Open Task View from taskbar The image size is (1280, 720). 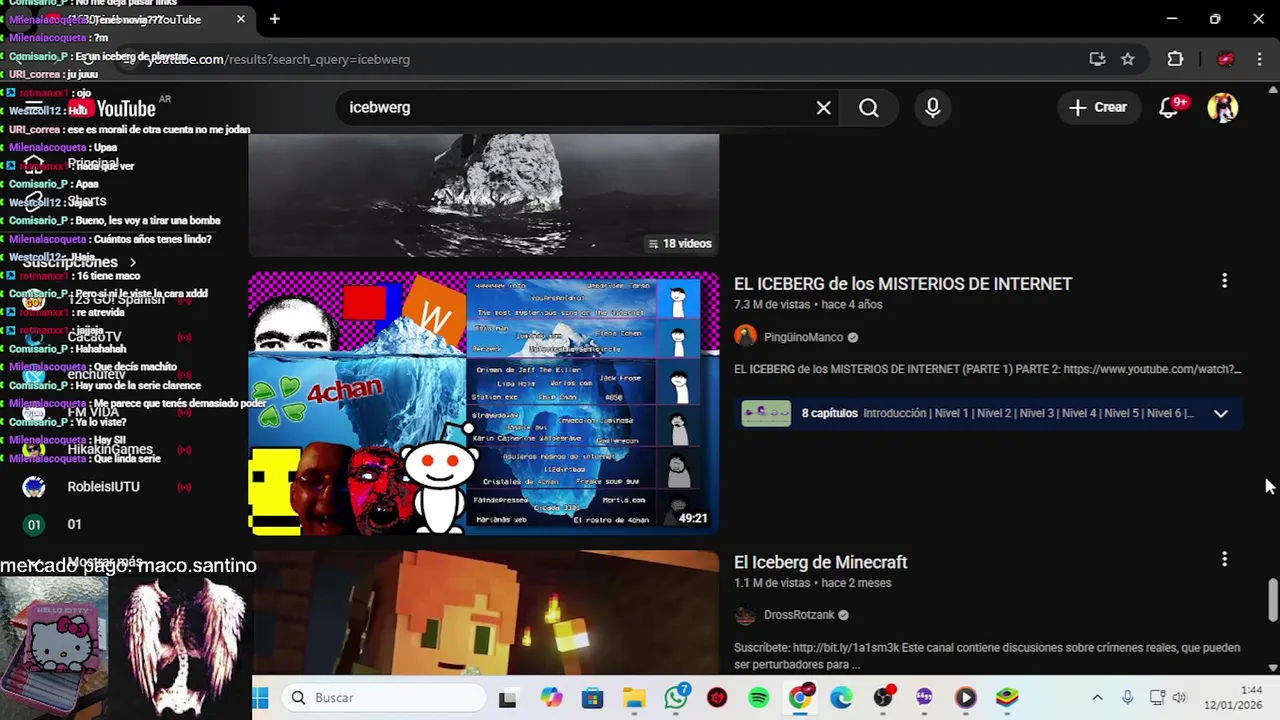(508, 698)
